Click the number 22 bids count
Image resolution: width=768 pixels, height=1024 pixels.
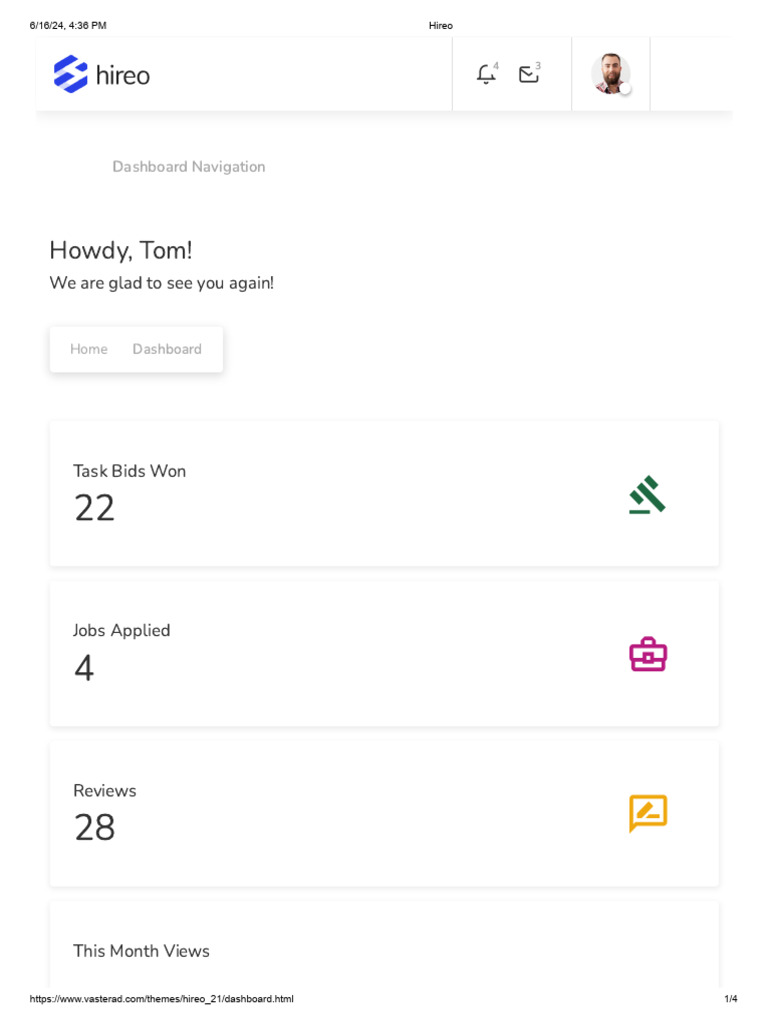[x=95, y=508]
